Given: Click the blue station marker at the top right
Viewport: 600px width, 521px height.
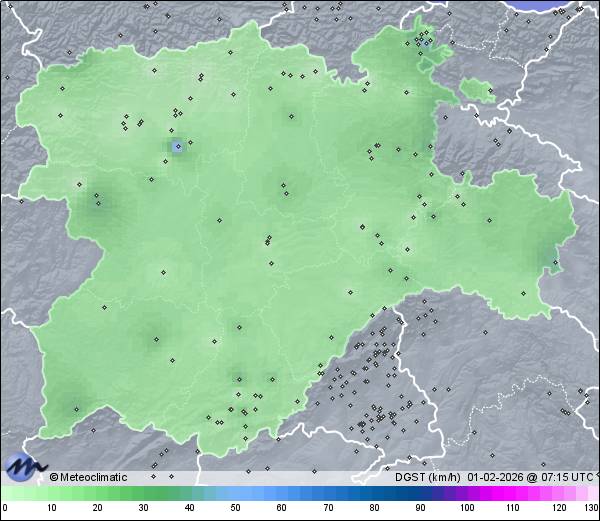Looking at the screenshot, I should (x=427, y=43).
